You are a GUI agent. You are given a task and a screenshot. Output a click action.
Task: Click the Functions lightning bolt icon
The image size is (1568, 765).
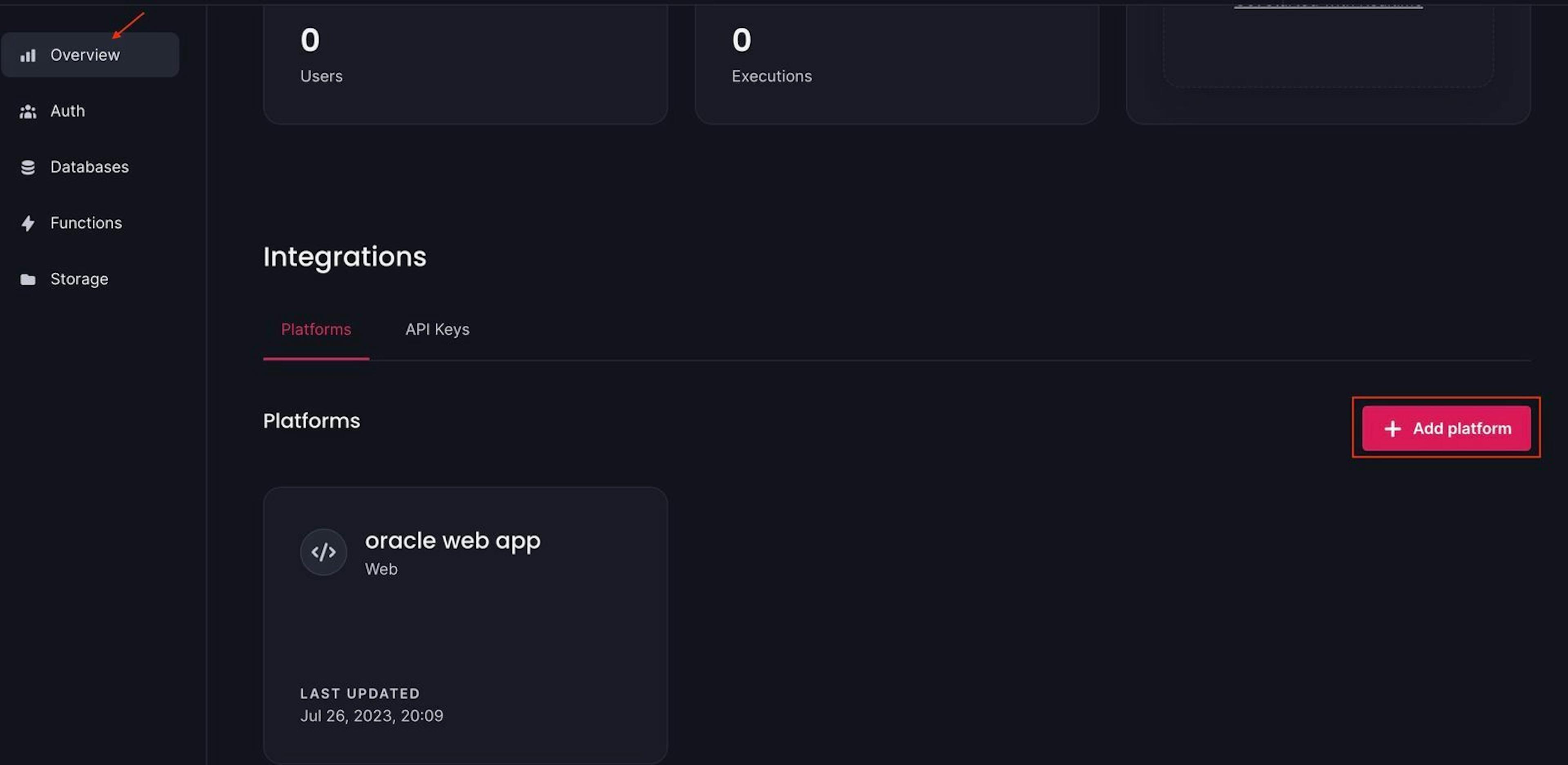point(28,223)
